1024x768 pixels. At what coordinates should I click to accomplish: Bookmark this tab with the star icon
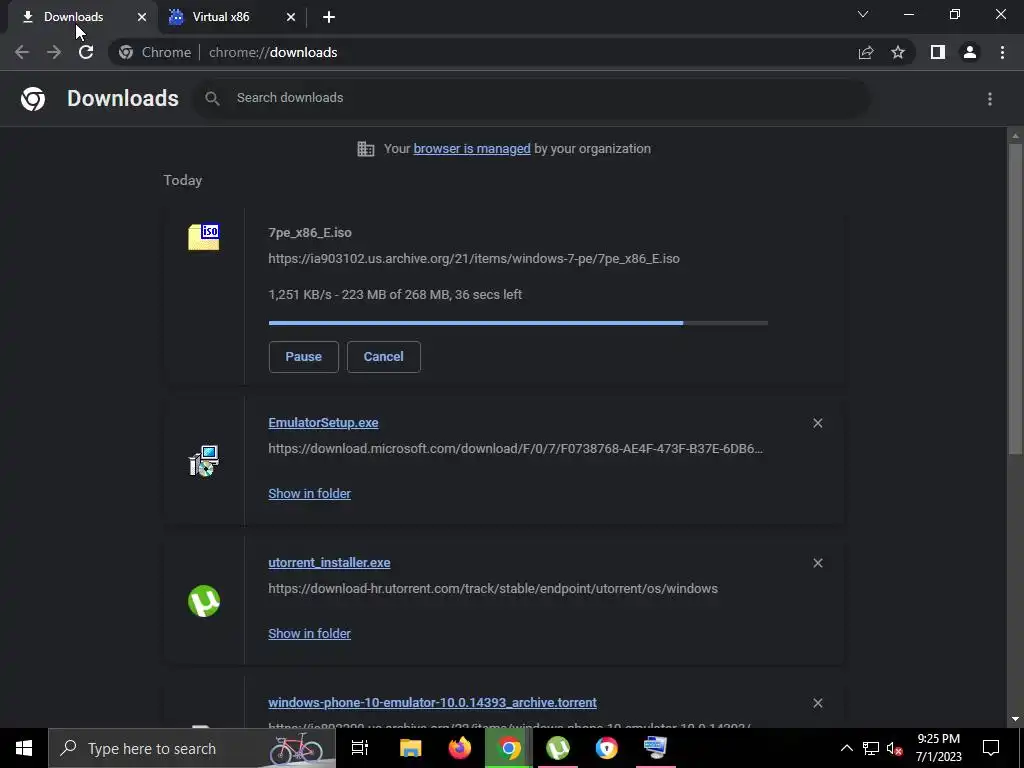[x=898, y=52]
